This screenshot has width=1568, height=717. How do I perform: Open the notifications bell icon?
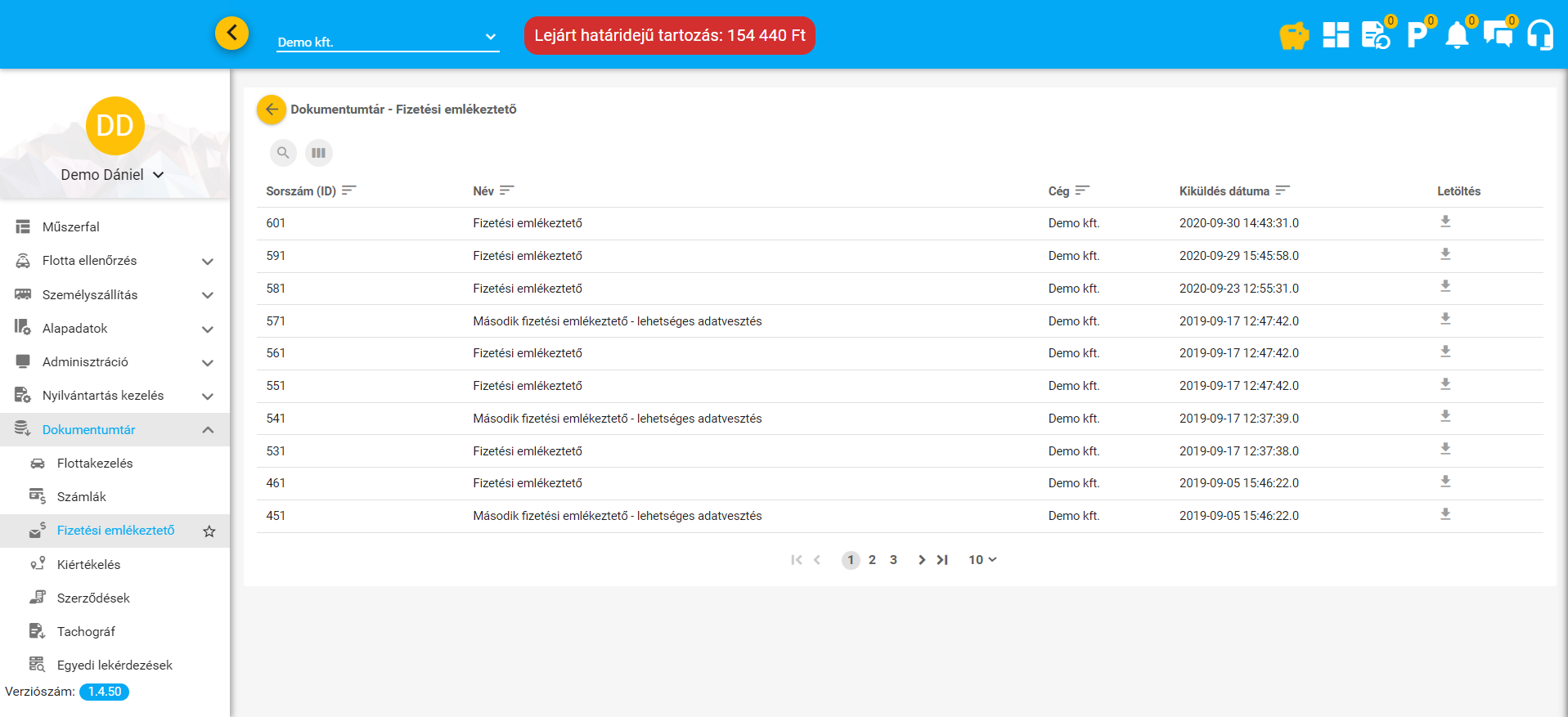1457,36
